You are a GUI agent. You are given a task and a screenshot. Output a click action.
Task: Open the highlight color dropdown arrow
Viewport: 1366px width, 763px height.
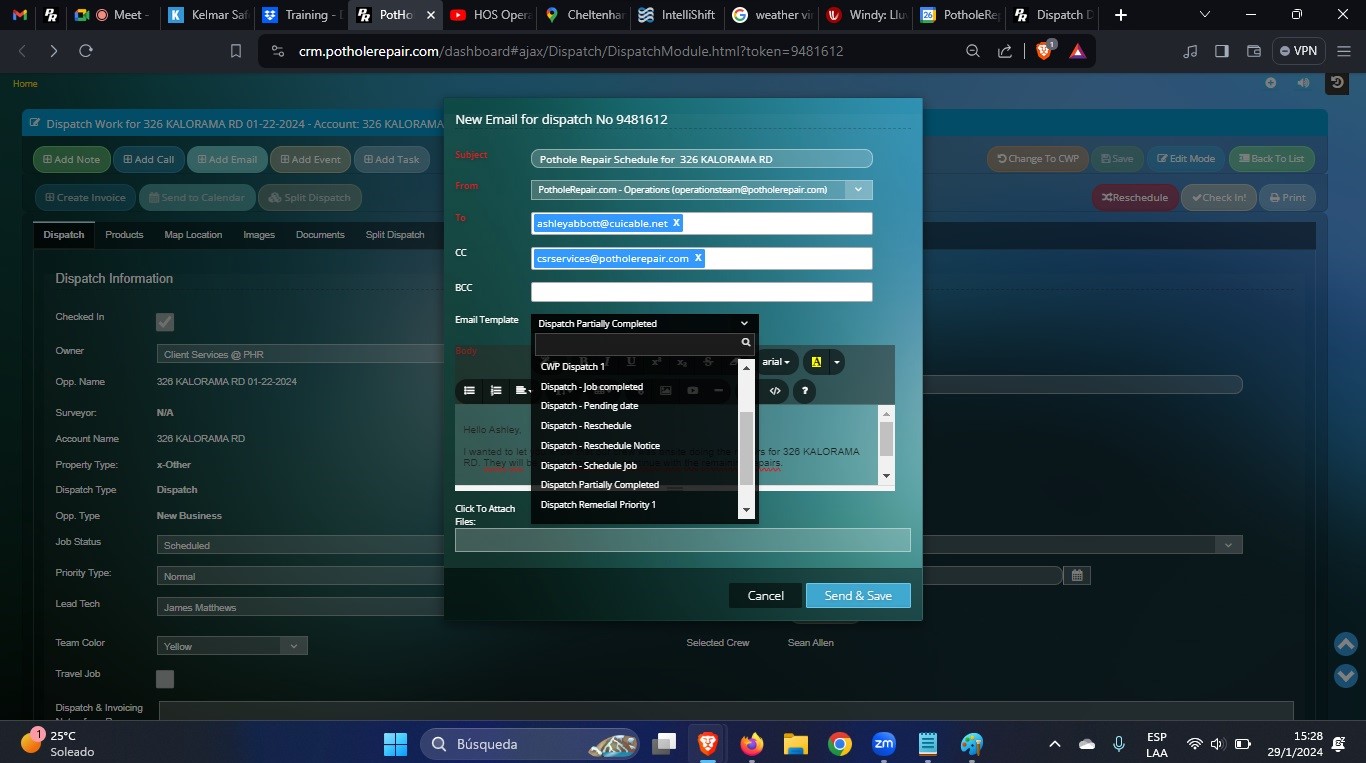pyautogui.click(x=837, y=362)
